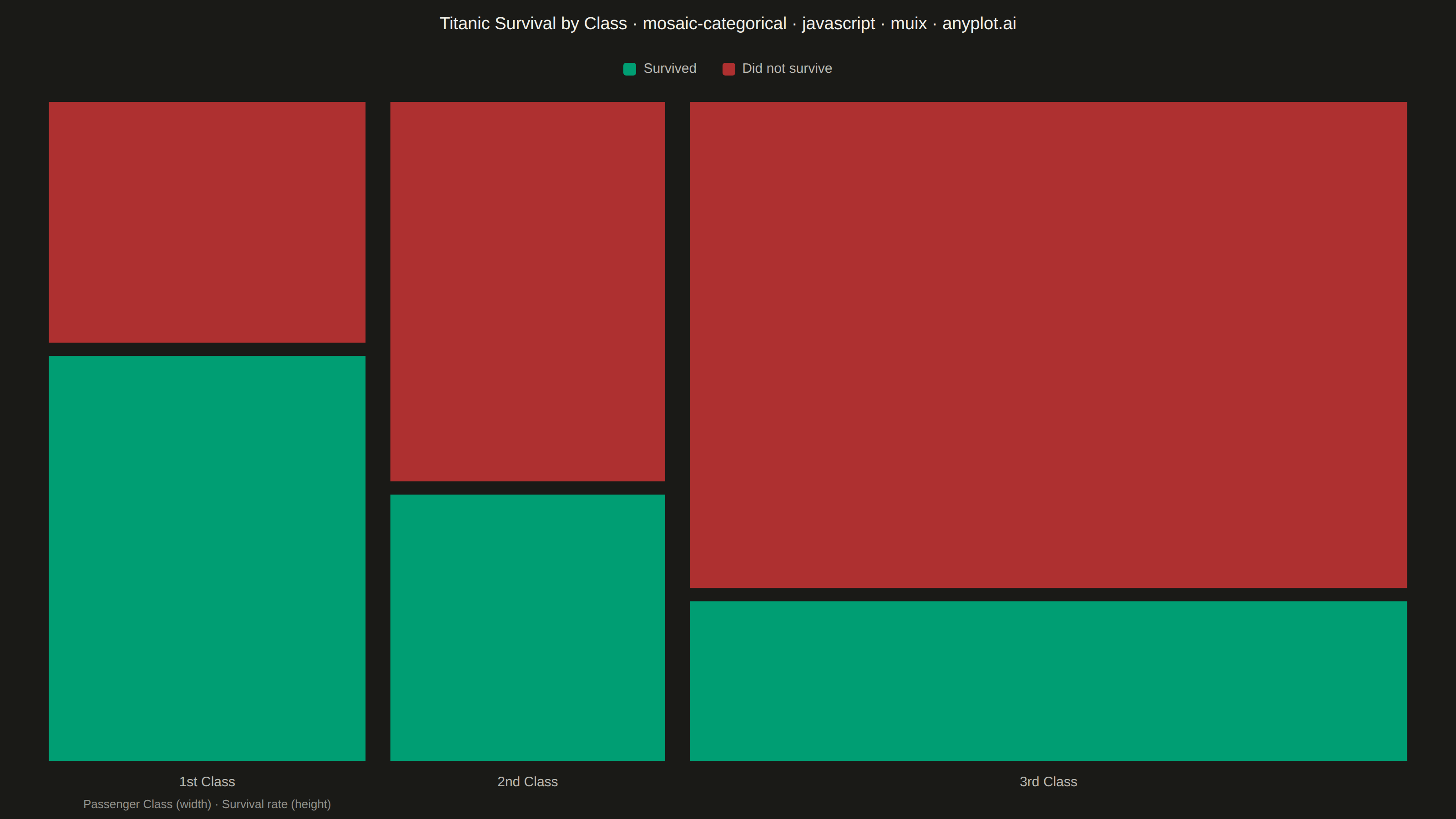Click the 3rd Class axis label
This screenshot has height=819, width=1456.
1048,782
